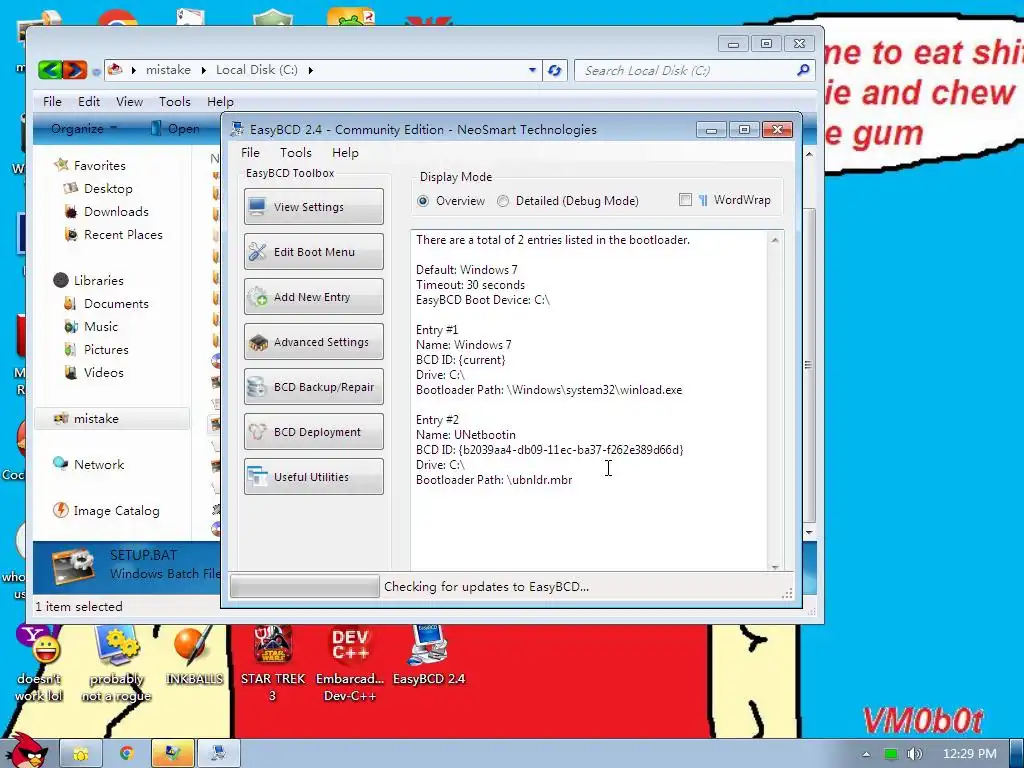Click the SETUP.BAT preview thumbnail
This screenshot has width=1024, height=768.
pos(74,566)
